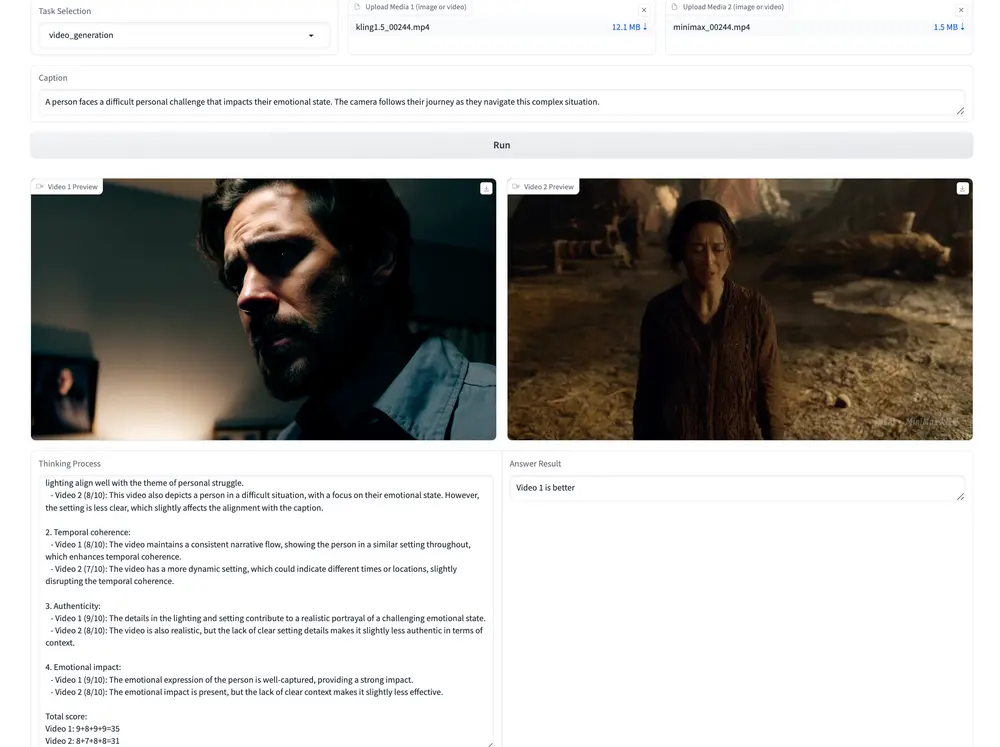Image resolution: width=1000 pixels, height=747 pixels.
Task: Click the 12.1 MB download link
Action: coord(629,27)
